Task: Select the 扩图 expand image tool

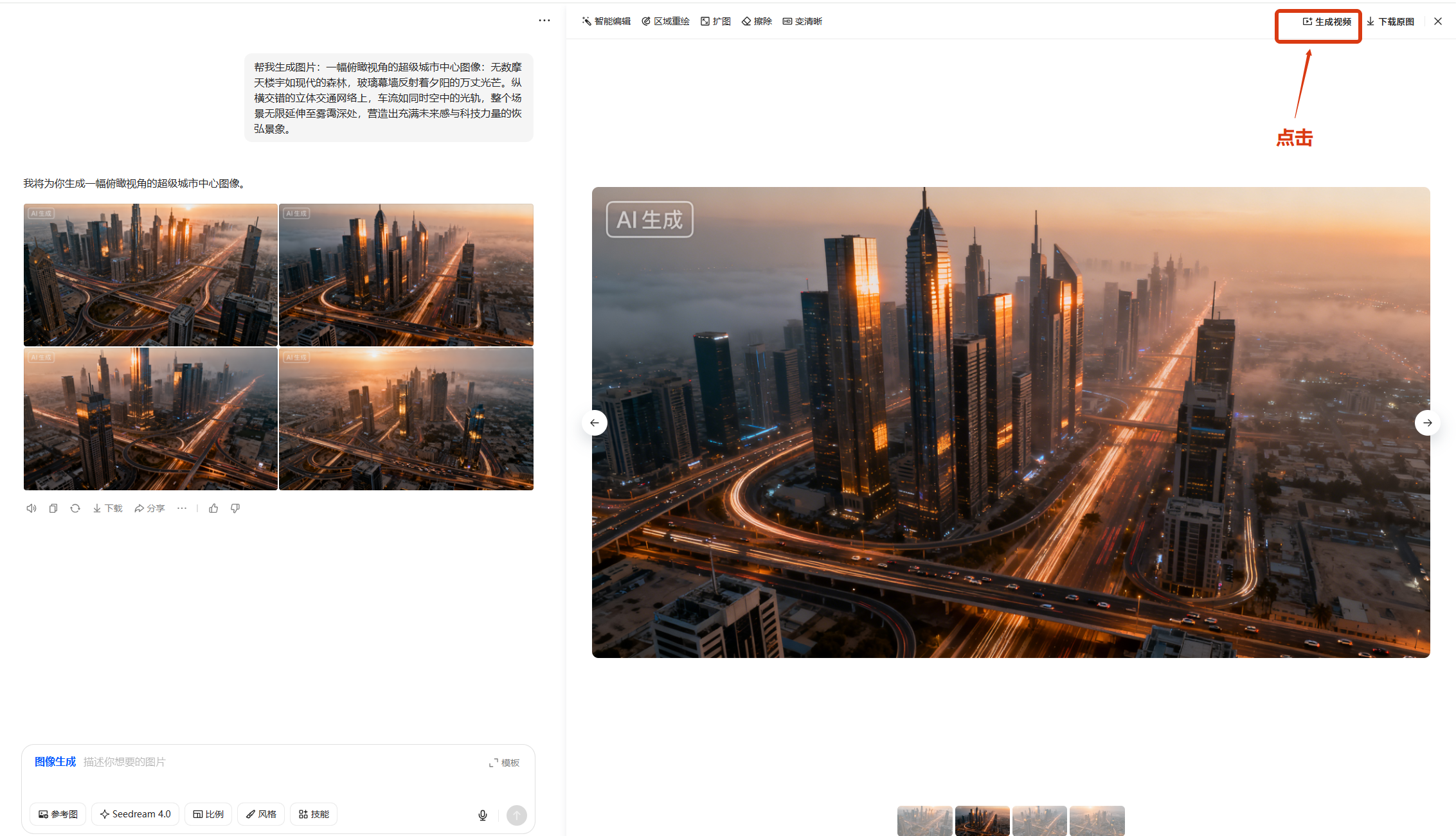Action: pyautogui.click(x=715, y=21)
